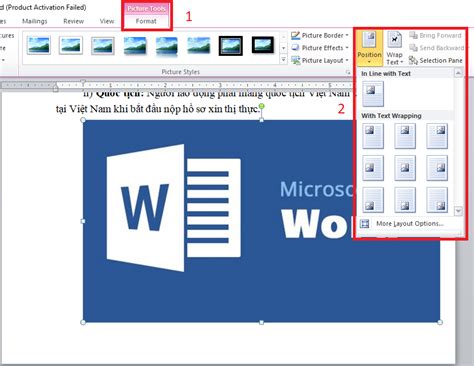
Task: Position picture bottom left with text wrapping
Action: (373, 200)
